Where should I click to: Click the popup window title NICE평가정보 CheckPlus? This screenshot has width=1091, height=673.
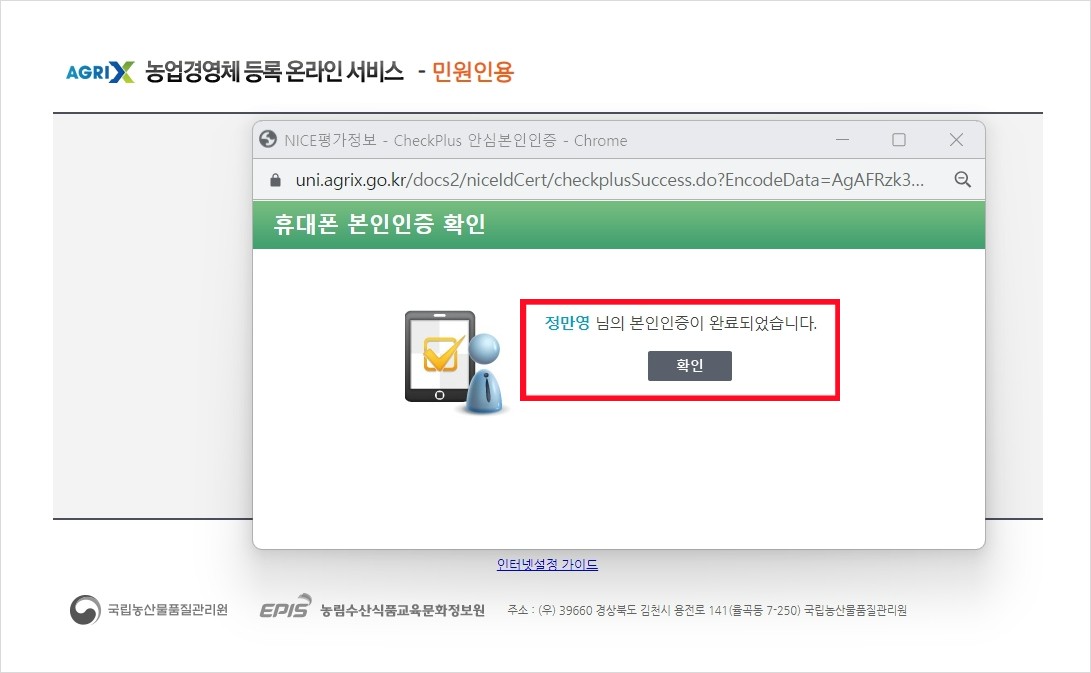pyautogui.click(x=456, y=141)
